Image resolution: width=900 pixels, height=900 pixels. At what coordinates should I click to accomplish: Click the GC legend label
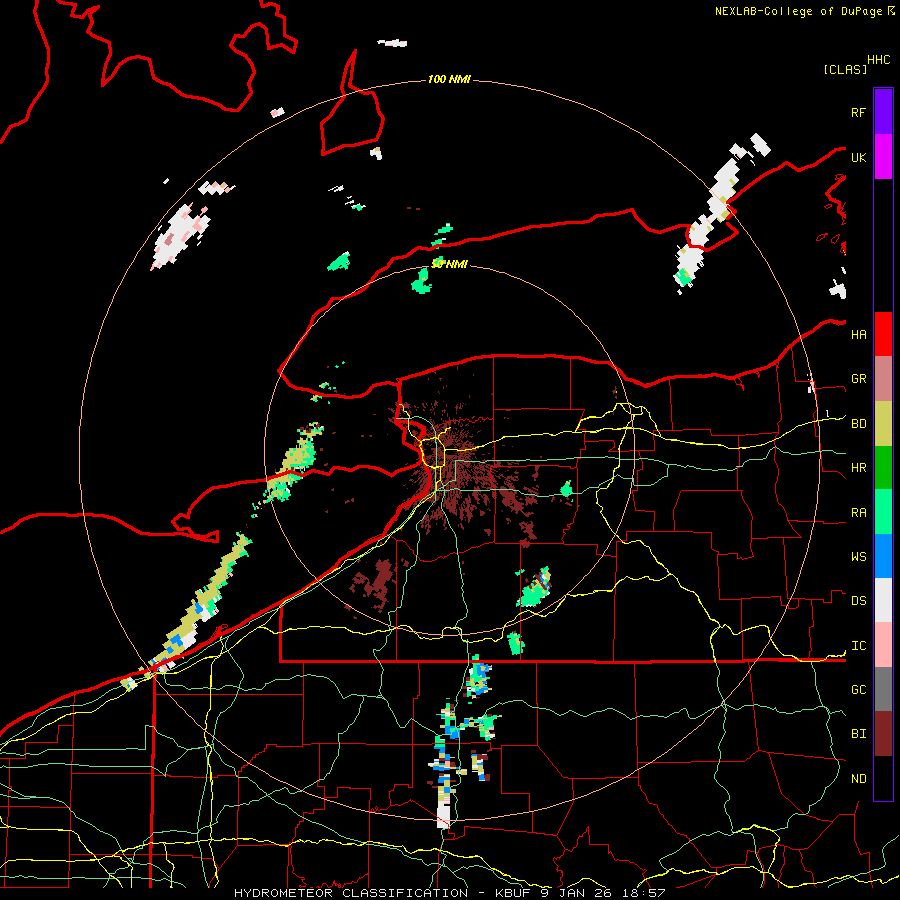(858, 690)
